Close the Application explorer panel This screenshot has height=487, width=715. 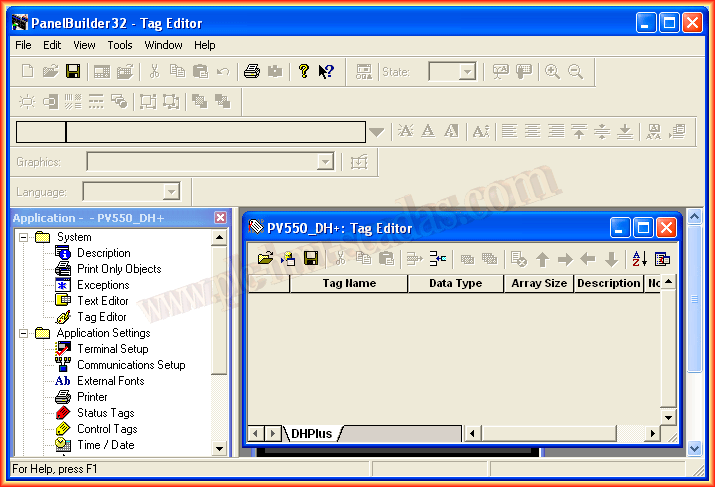[220, 217]
